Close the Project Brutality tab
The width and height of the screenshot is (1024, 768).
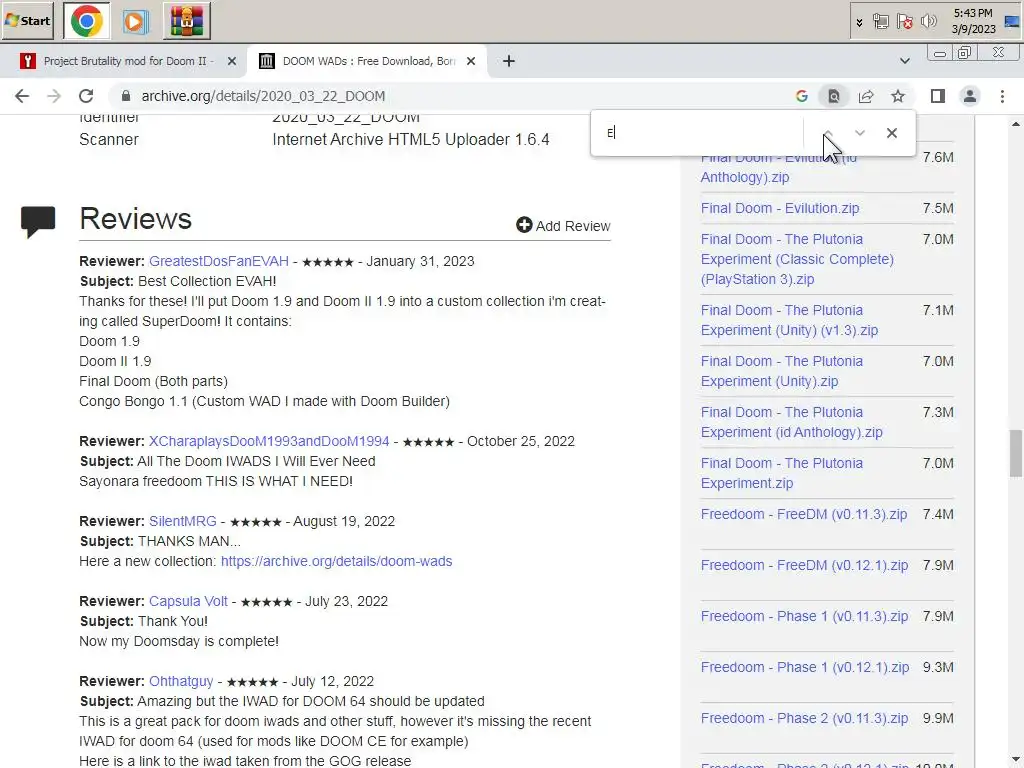coord(232,61)
